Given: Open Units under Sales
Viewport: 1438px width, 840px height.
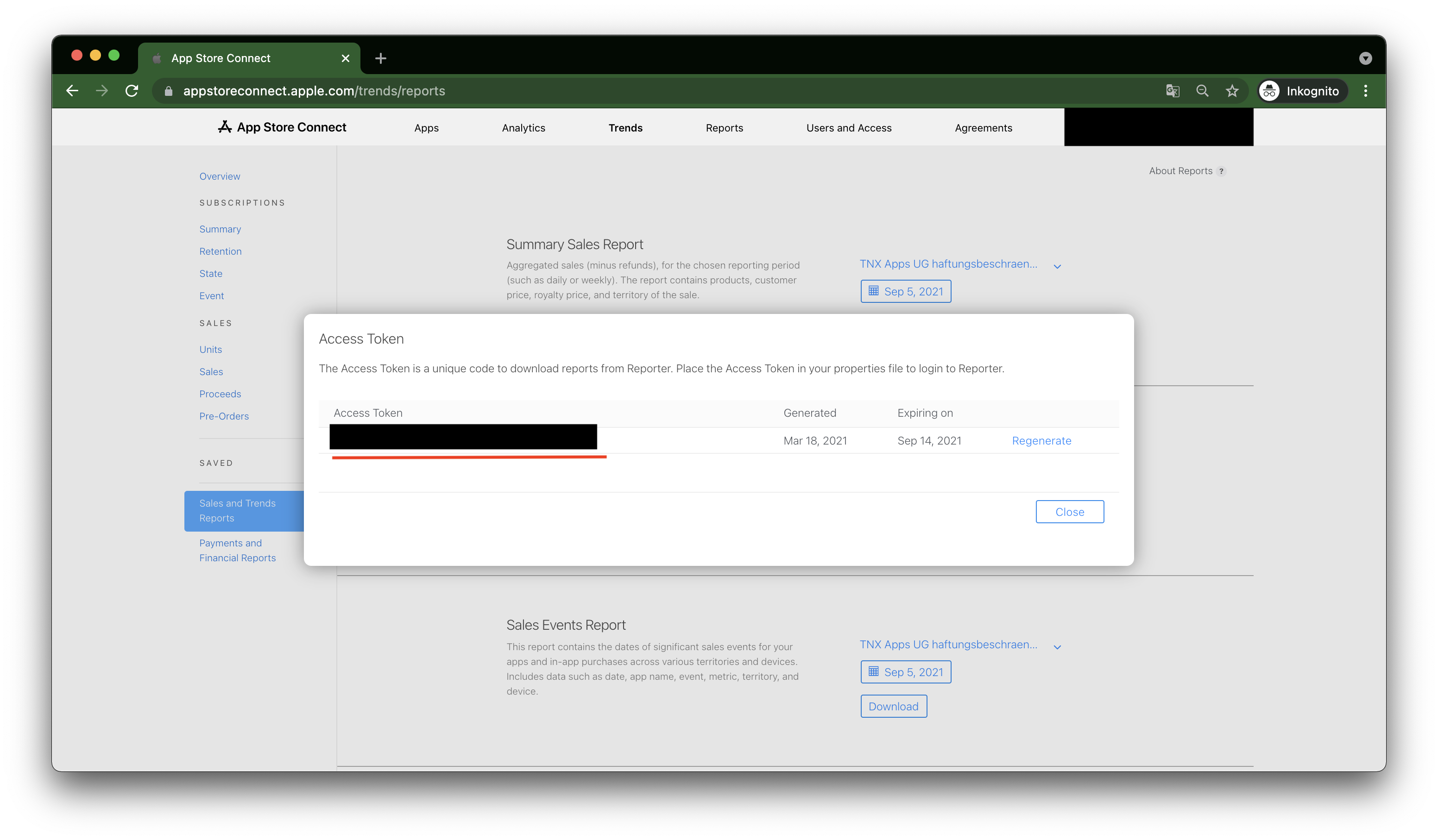Looking at the screenshot, I should [211, 349].
